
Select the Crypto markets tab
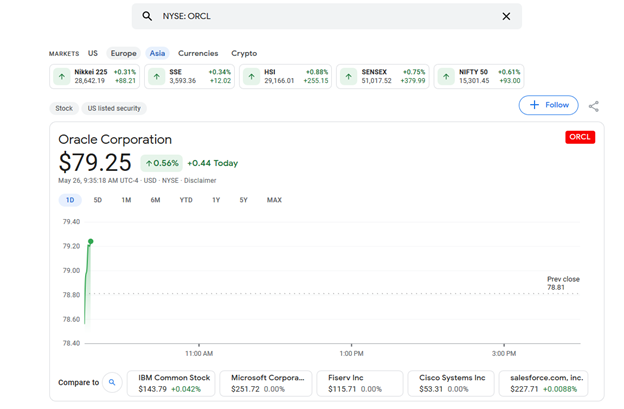[244, 53]
